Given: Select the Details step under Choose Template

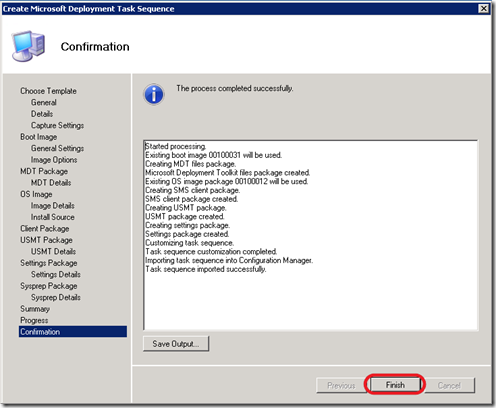Looking at the screenshot, I should coord(42,114).
